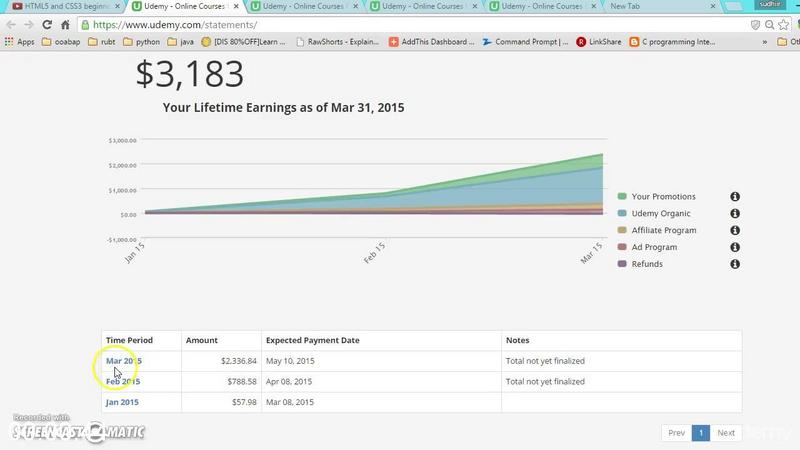Reload the Udemy statements page
The image size is (800, 450).
[x=47, y=24]
